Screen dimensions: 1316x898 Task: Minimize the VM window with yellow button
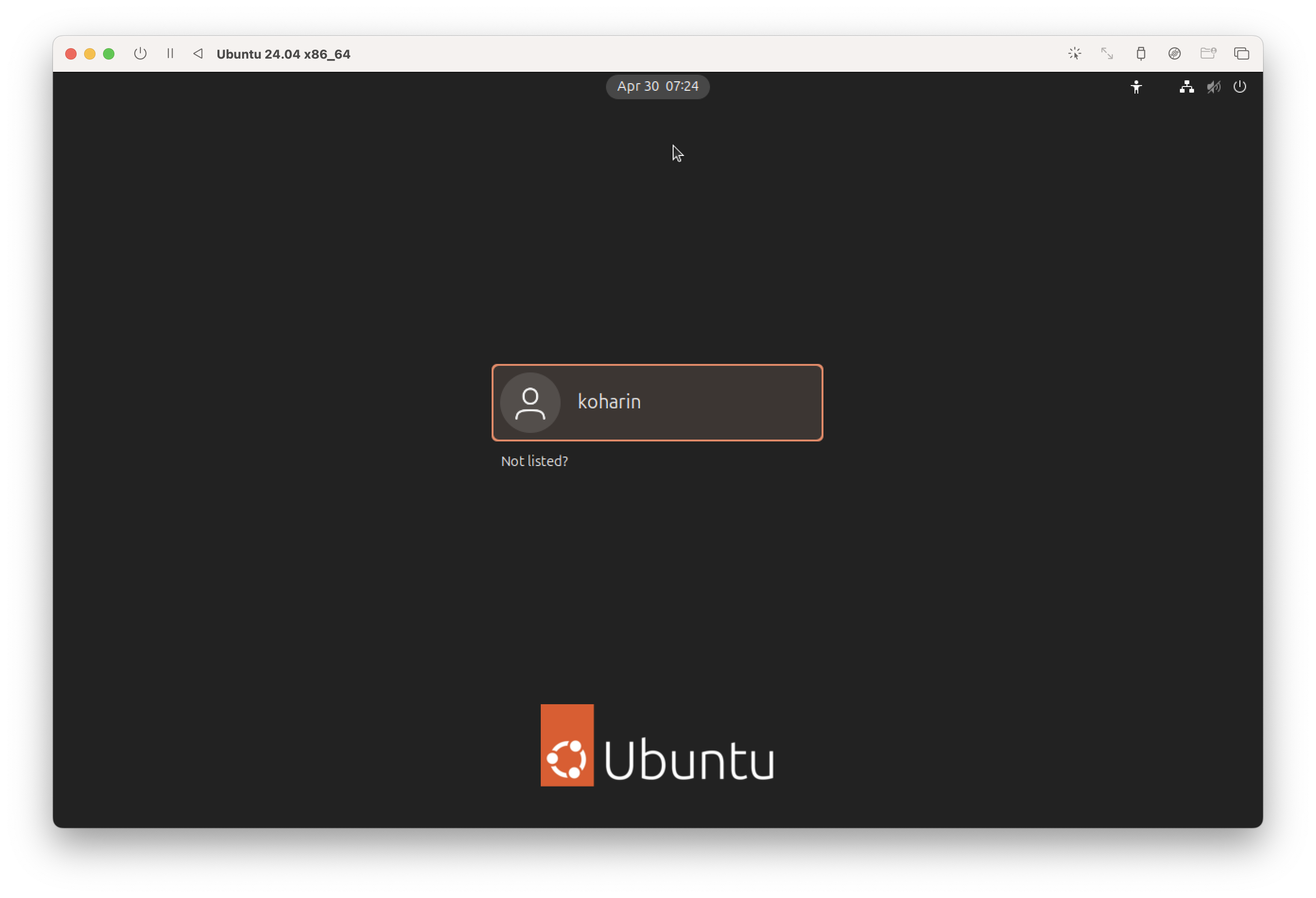coord(89,54)
